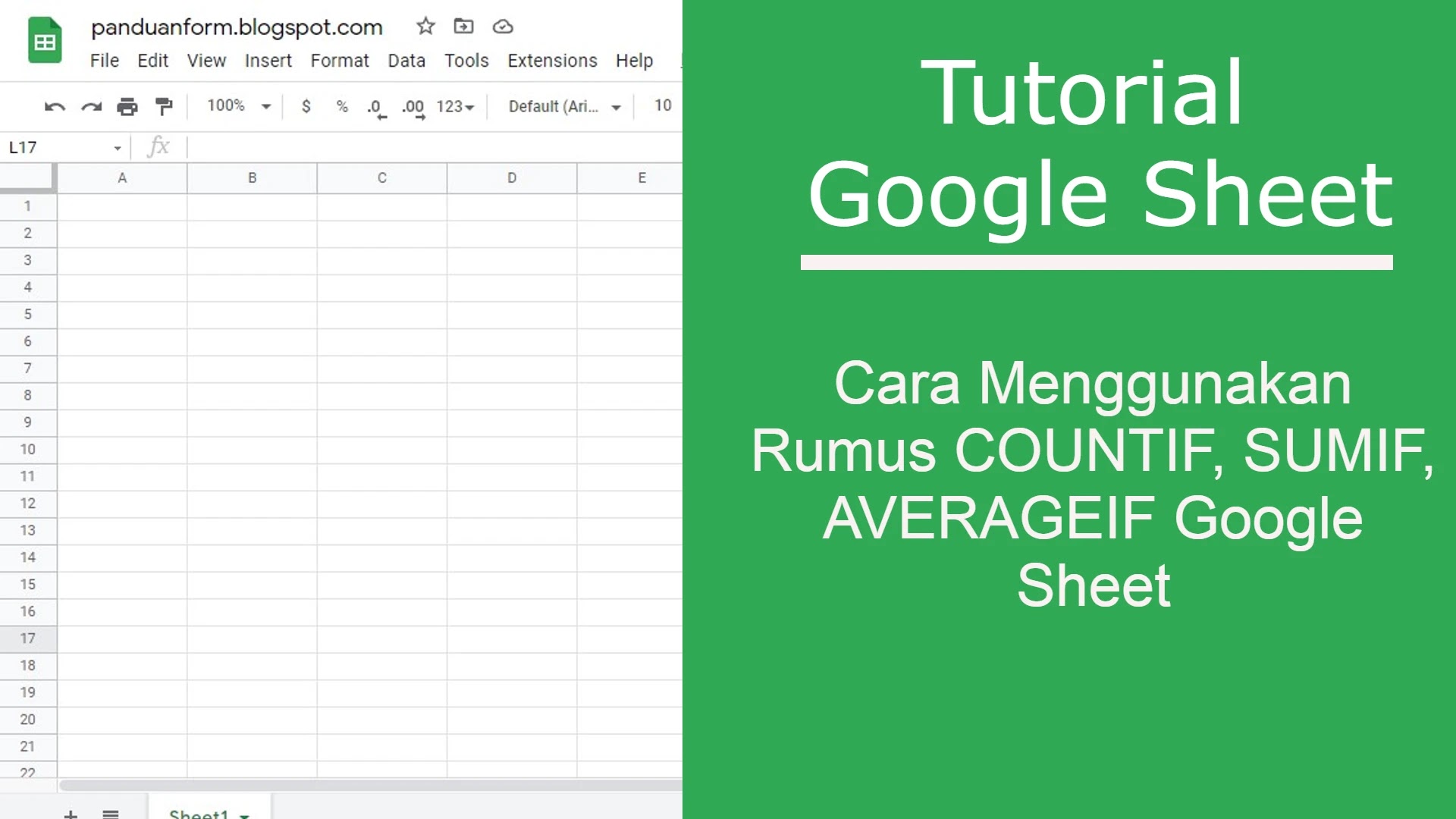This screenshot has width=1456, height=819.
Task: Open the 100% zoom dropdown
Action: click(239, 106)
